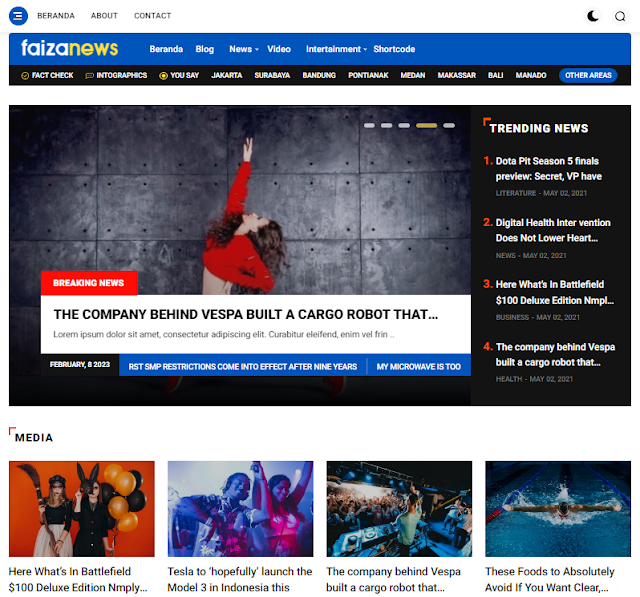The height and width of the screenshot is (597, 640).
Task: Open trending Digital Health Inter vention article
Action: tap(553, 230)
